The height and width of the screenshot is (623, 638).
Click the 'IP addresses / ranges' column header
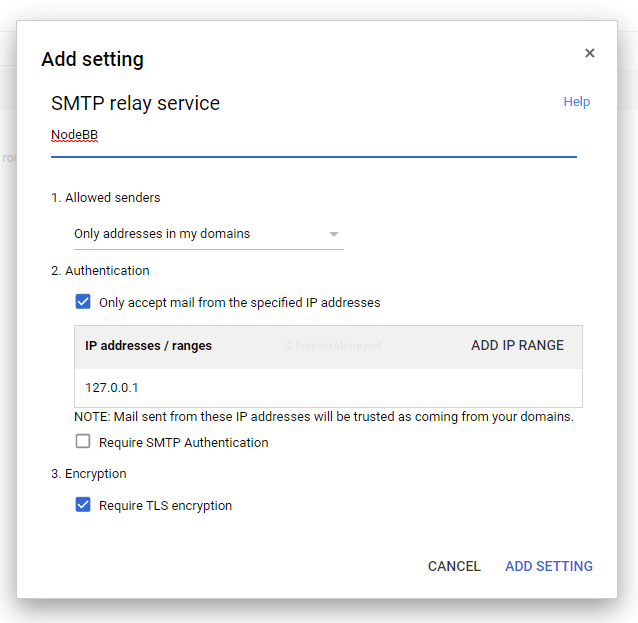[148, 345]
